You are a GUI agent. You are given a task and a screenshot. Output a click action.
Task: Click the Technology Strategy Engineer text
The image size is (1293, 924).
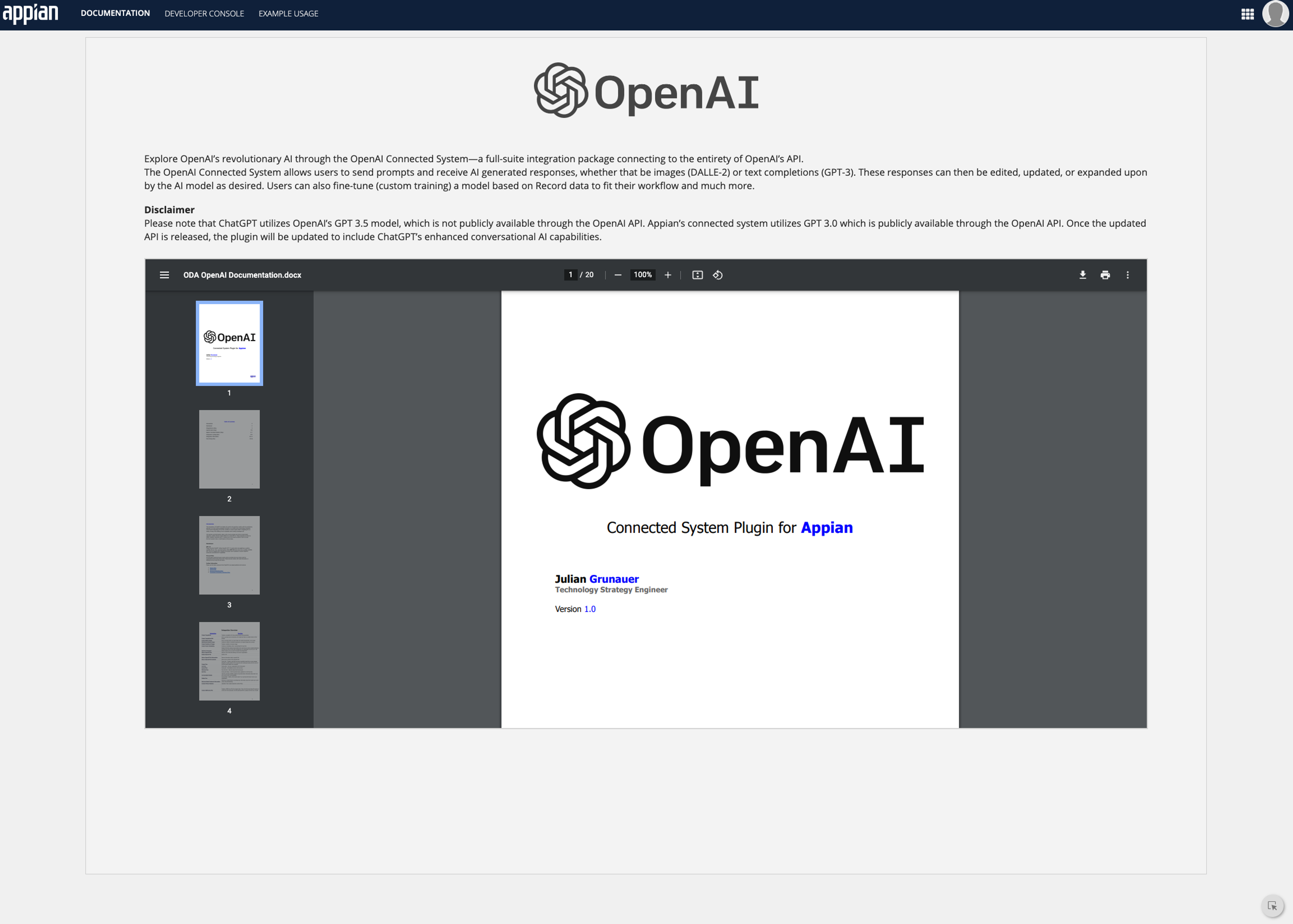611,590
